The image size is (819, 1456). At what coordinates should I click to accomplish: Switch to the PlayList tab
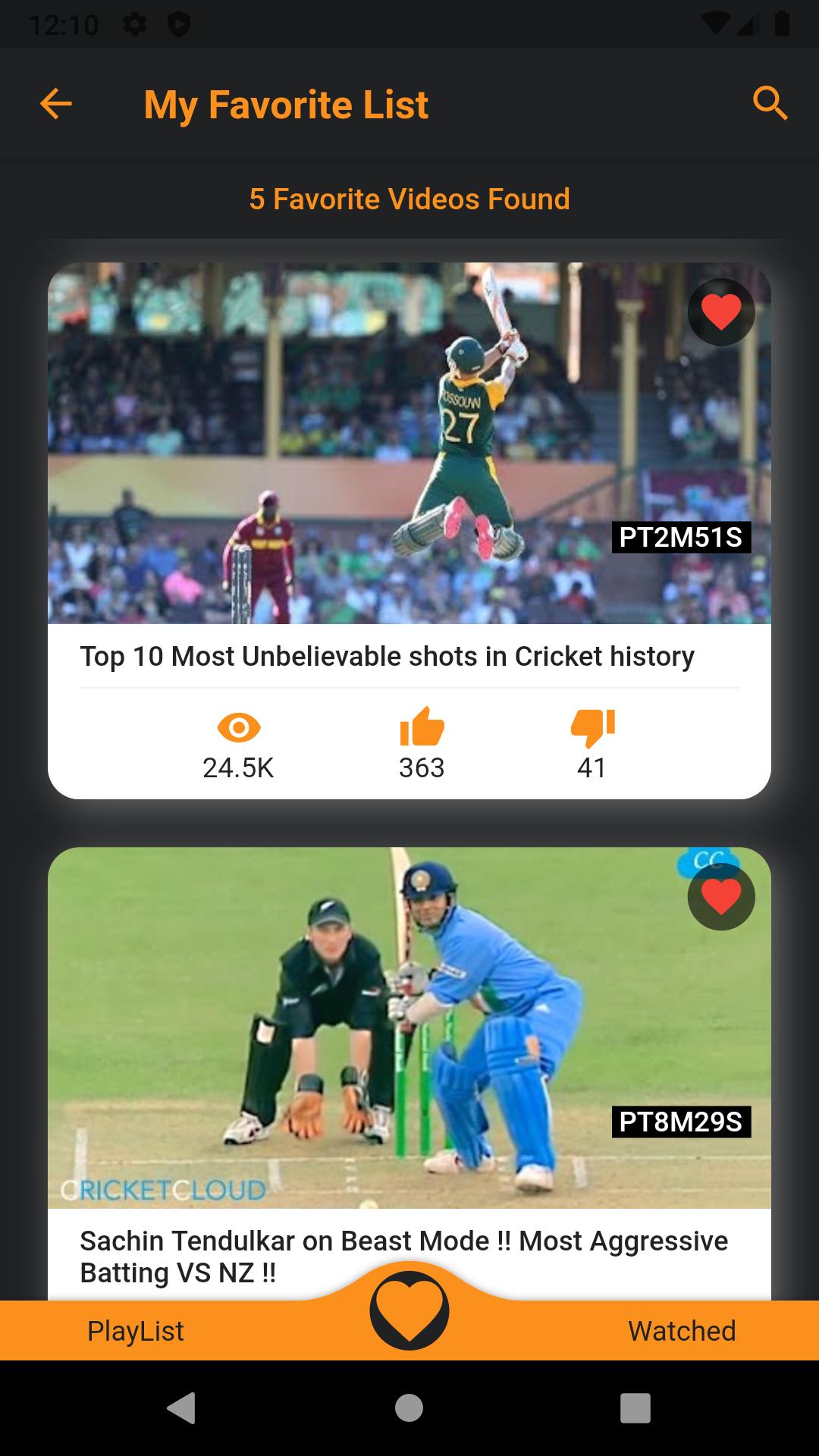tap(135, 1331)
